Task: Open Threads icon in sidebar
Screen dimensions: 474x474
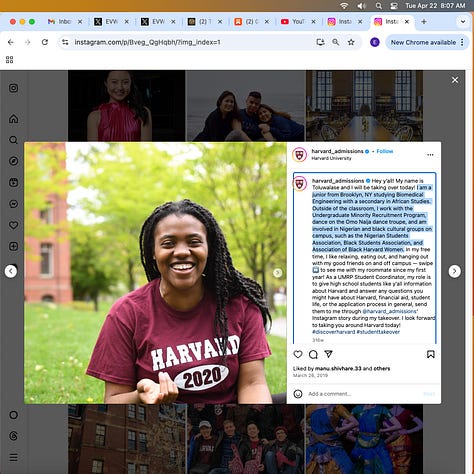Action: point(13,436)
